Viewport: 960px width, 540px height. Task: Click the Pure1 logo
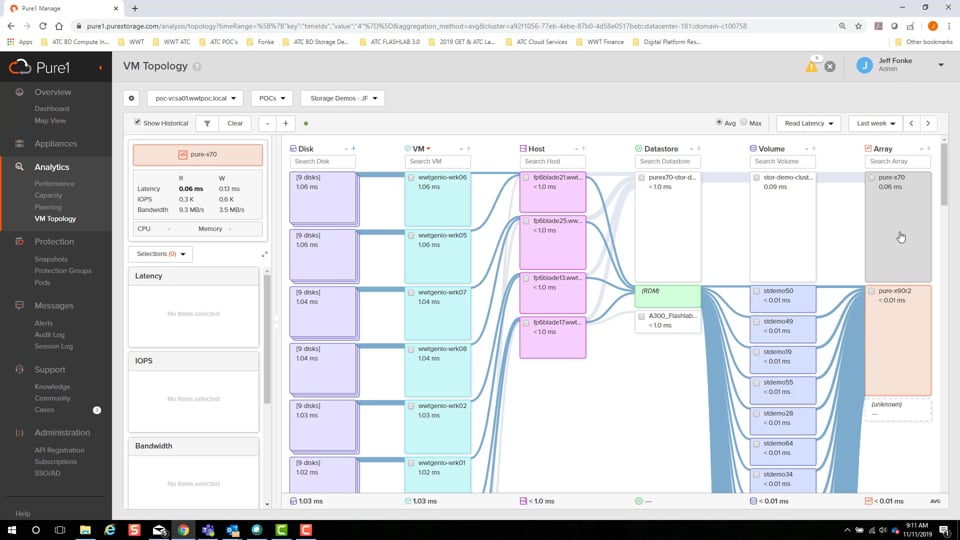click(40, 67)
